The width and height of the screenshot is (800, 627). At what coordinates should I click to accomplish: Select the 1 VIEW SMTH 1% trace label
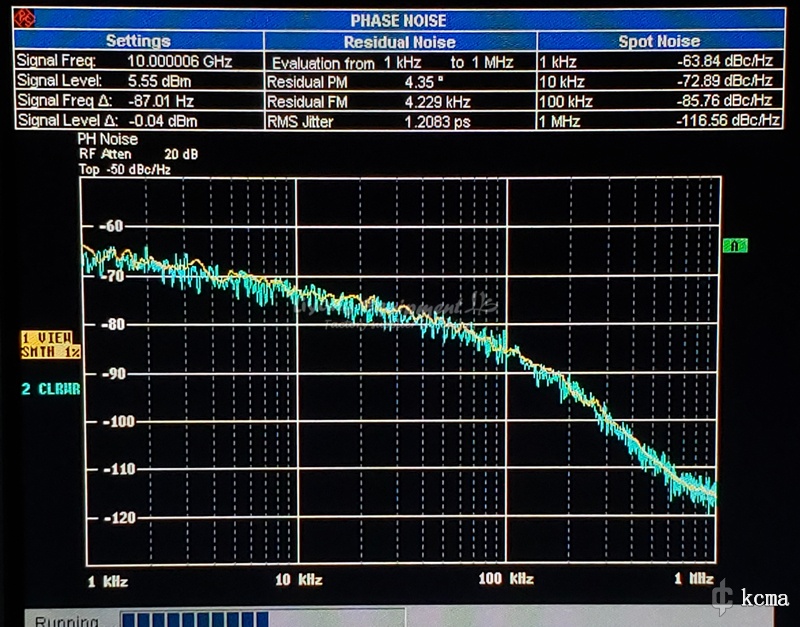coord(51,345)
